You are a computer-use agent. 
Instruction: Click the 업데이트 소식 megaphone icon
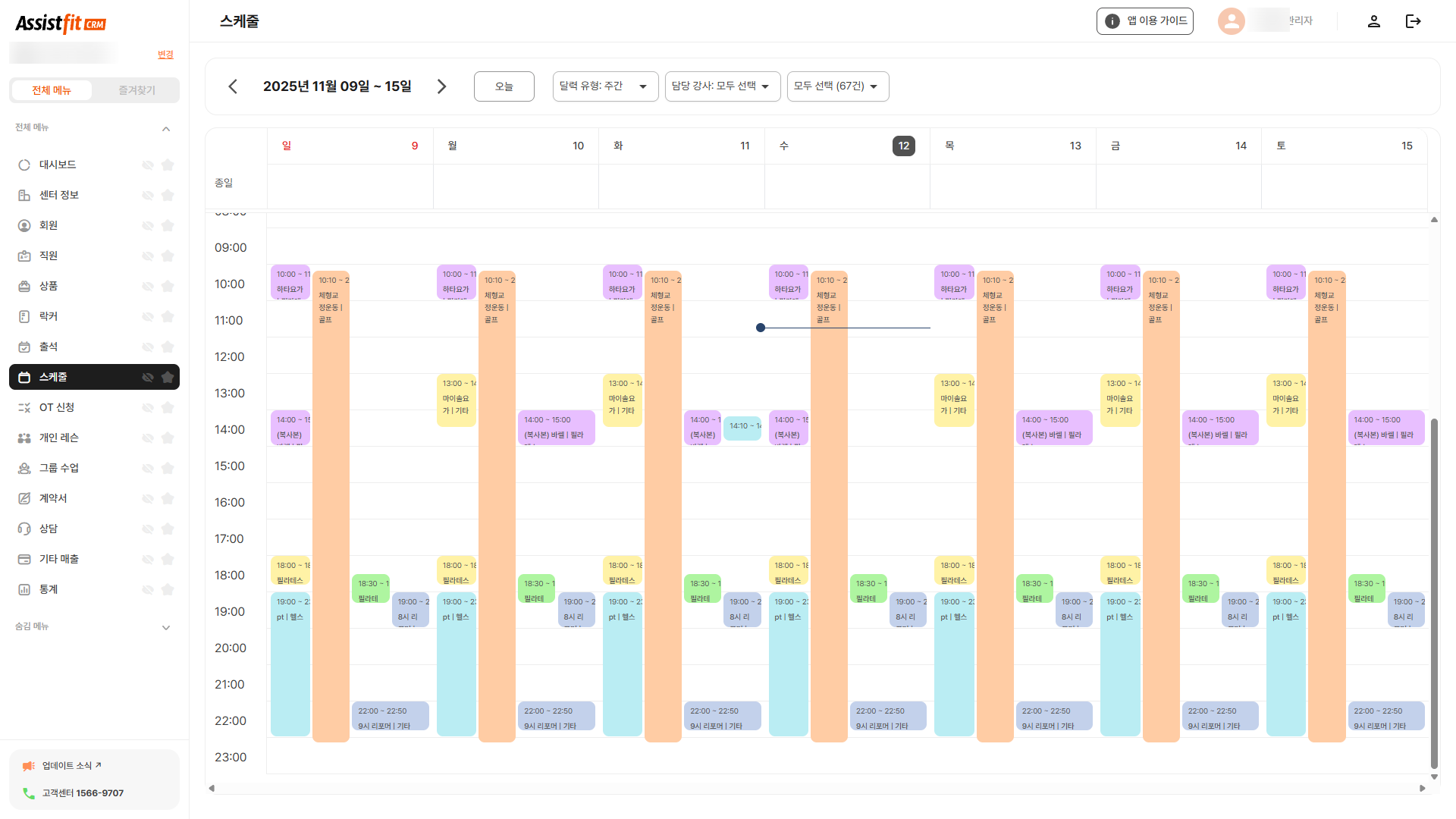coord(29,766)
